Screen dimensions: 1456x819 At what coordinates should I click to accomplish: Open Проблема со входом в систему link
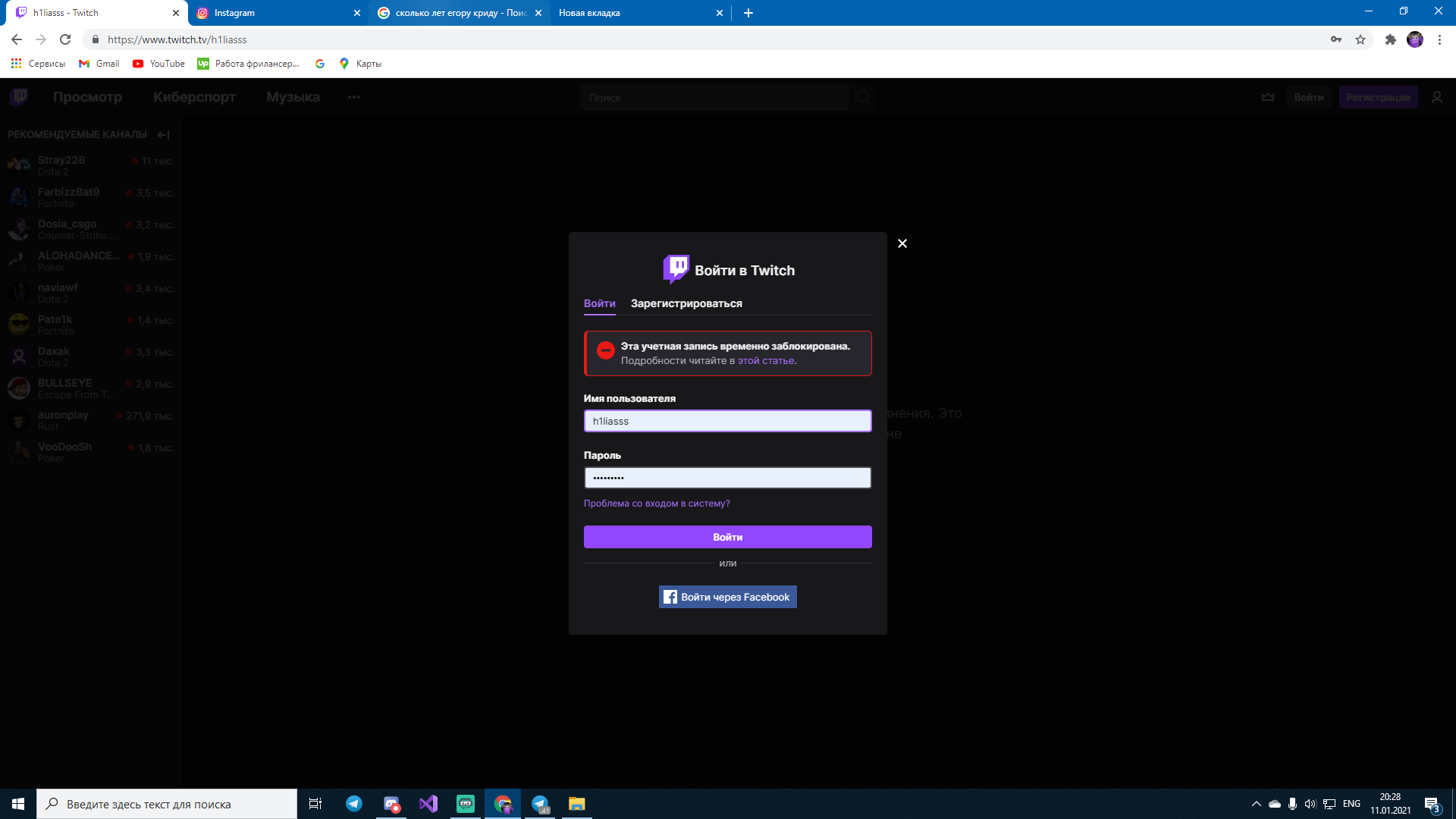(657, 504)
